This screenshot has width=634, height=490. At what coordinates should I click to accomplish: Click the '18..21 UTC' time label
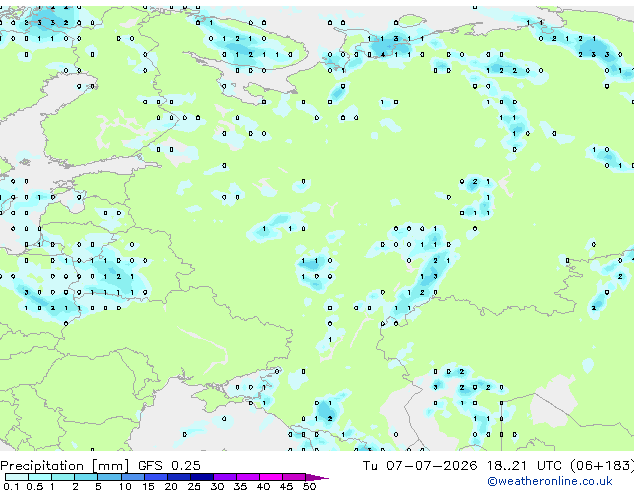point(524,465)
